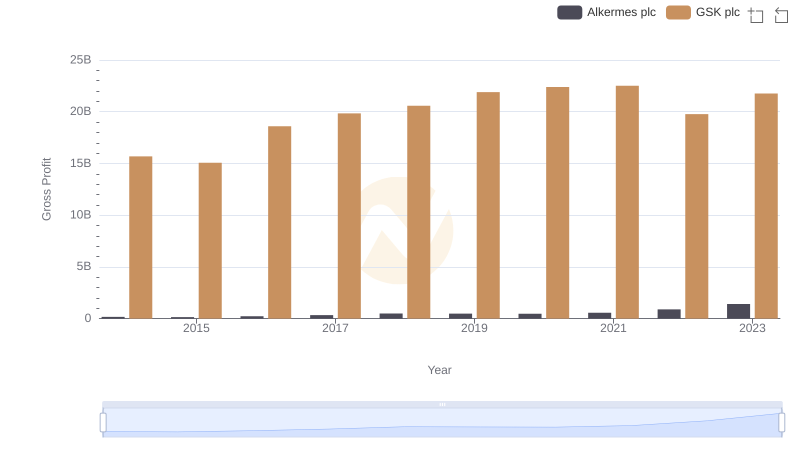800x461 pixels.
Task: Click the 25B y-axis label
Action: [81, 60]
